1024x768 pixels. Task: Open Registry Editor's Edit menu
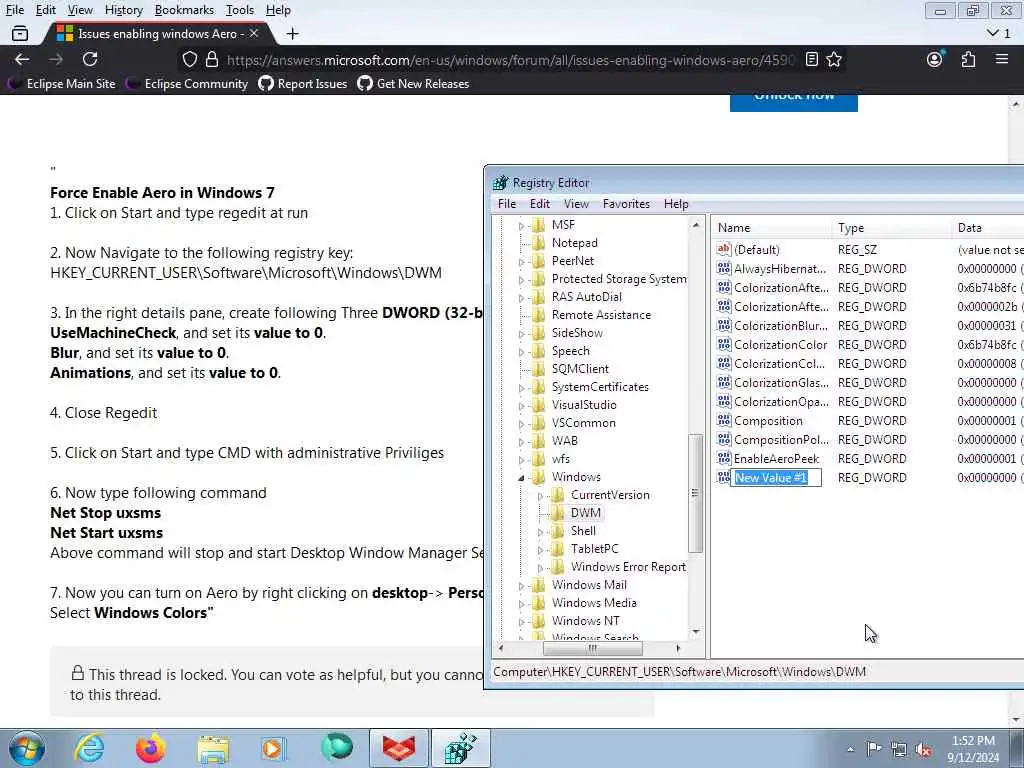(539, 204)
